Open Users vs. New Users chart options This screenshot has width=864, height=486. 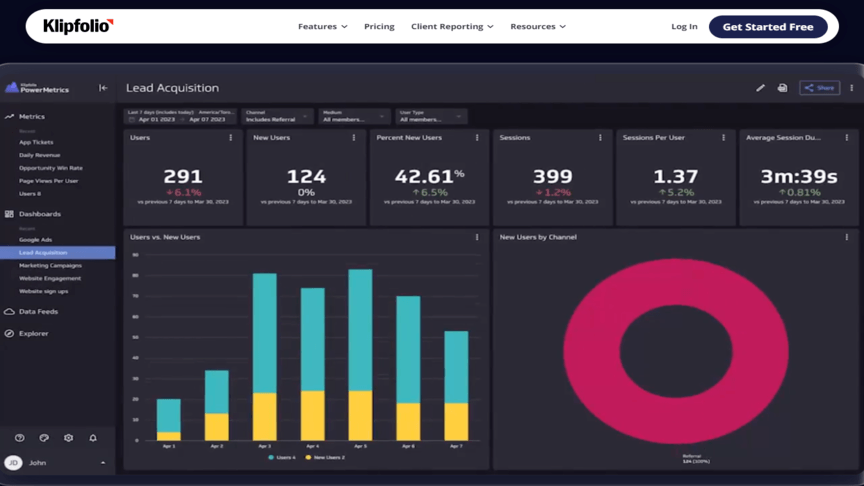pyautogui.click(x=477, y=237)
